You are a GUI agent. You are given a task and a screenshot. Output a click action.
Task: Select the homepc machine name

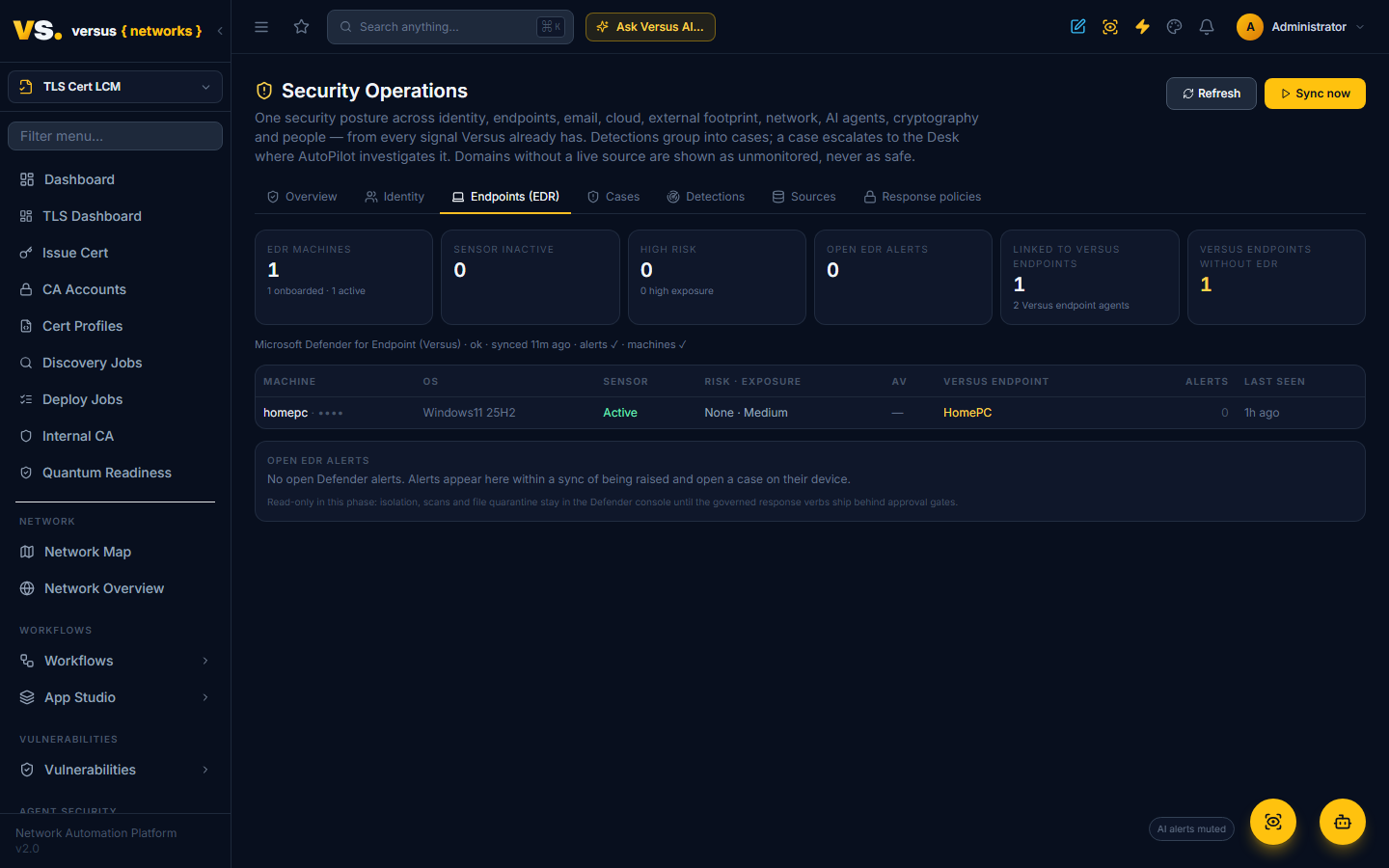click(286, 413)
